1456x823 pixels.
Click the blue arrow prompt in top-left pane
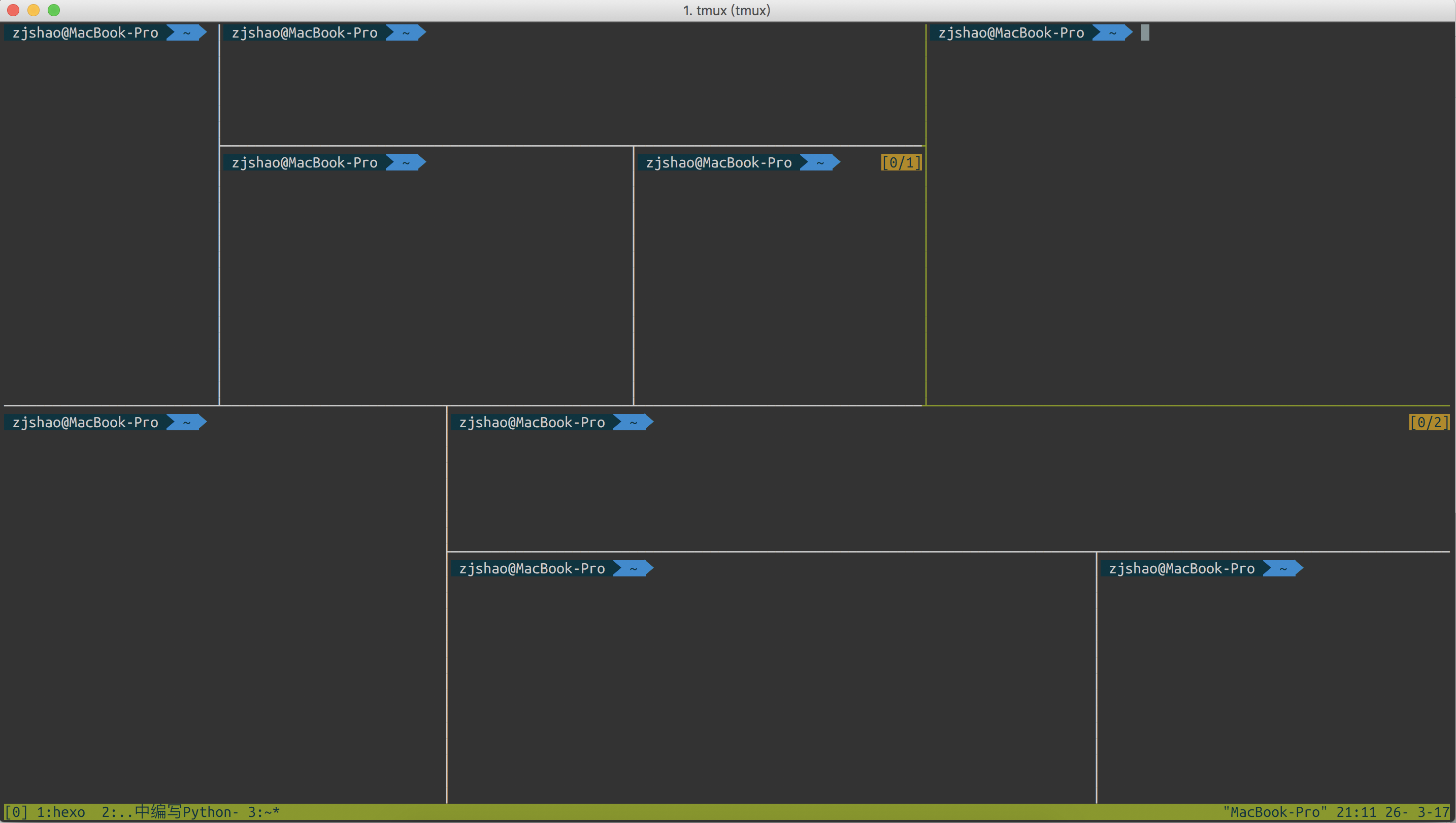coord(187,33)
